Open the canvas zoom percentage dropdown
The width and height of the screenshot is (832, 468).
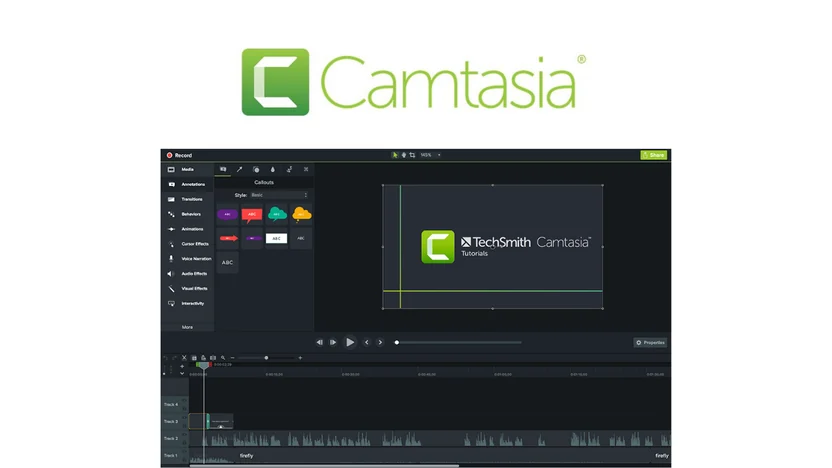click(430, 155)
